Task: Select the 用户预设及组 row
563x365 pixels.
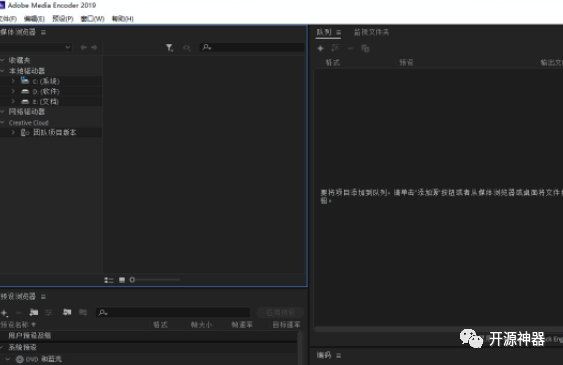Action: coord(149,336)
